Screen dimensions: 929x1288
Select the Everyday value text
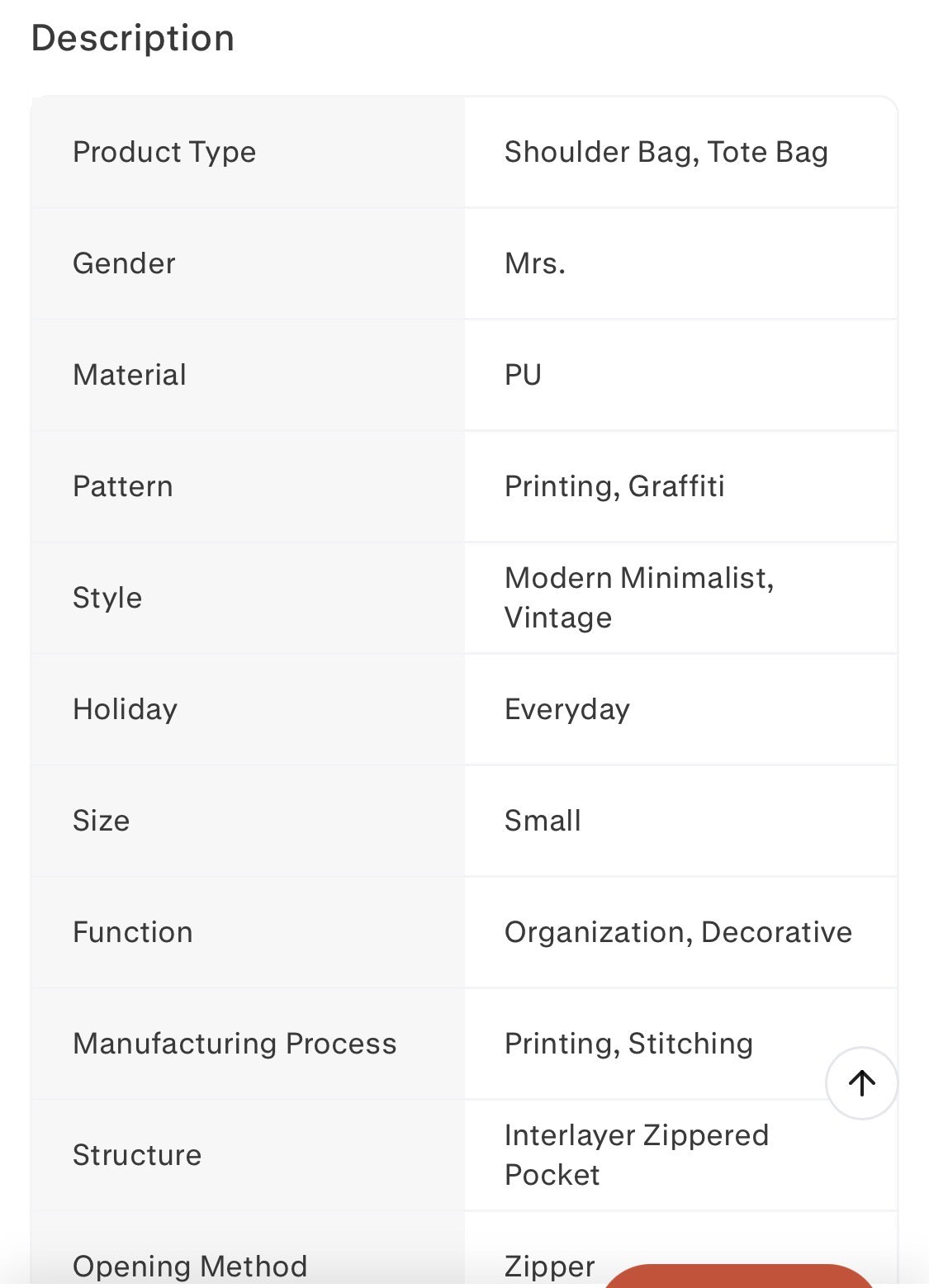[x=567, y=709]
